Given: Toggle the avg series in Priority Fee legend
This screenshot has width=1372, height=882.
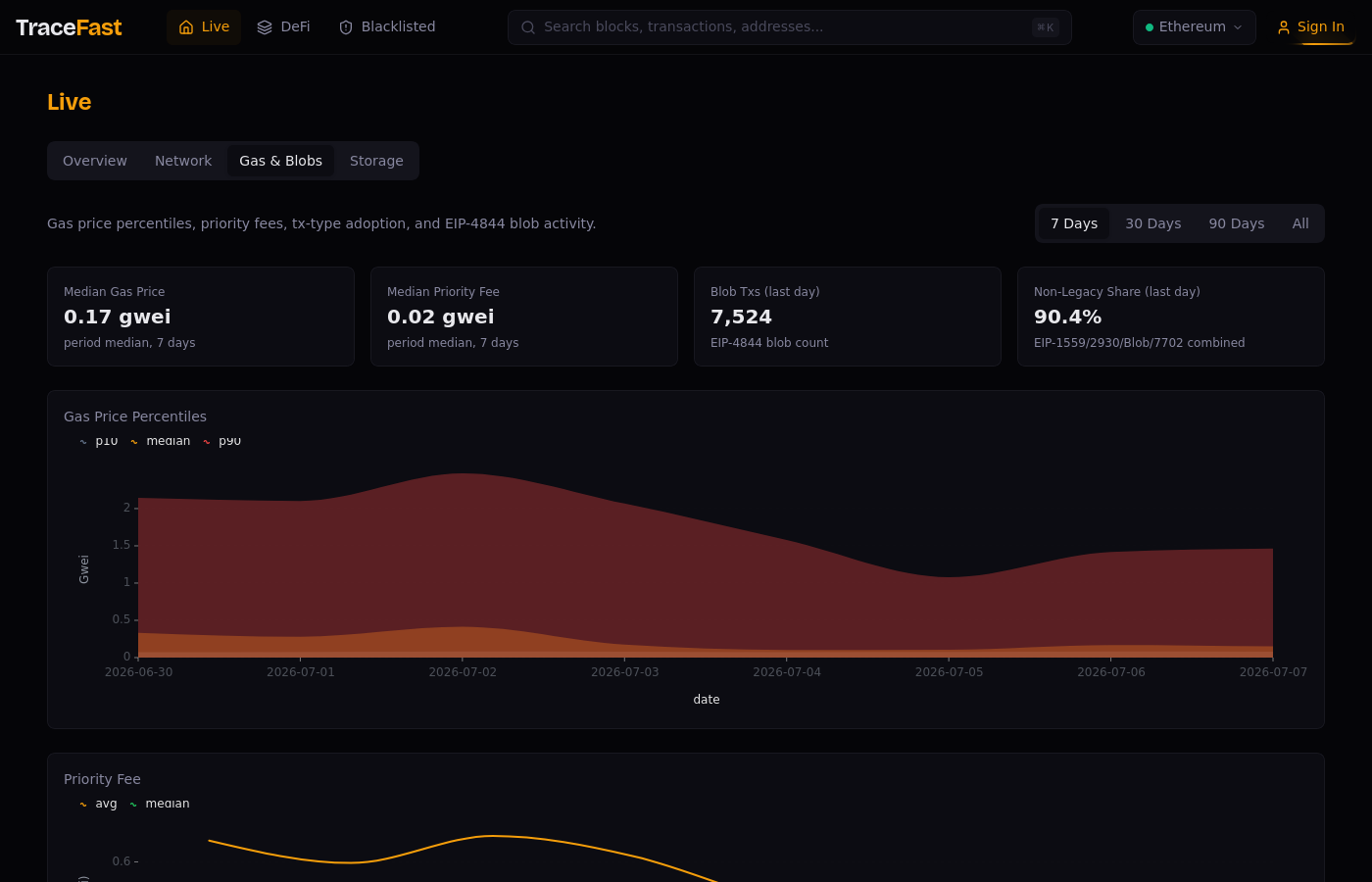Looking at the screenshot, I should (x=98, y=804).
